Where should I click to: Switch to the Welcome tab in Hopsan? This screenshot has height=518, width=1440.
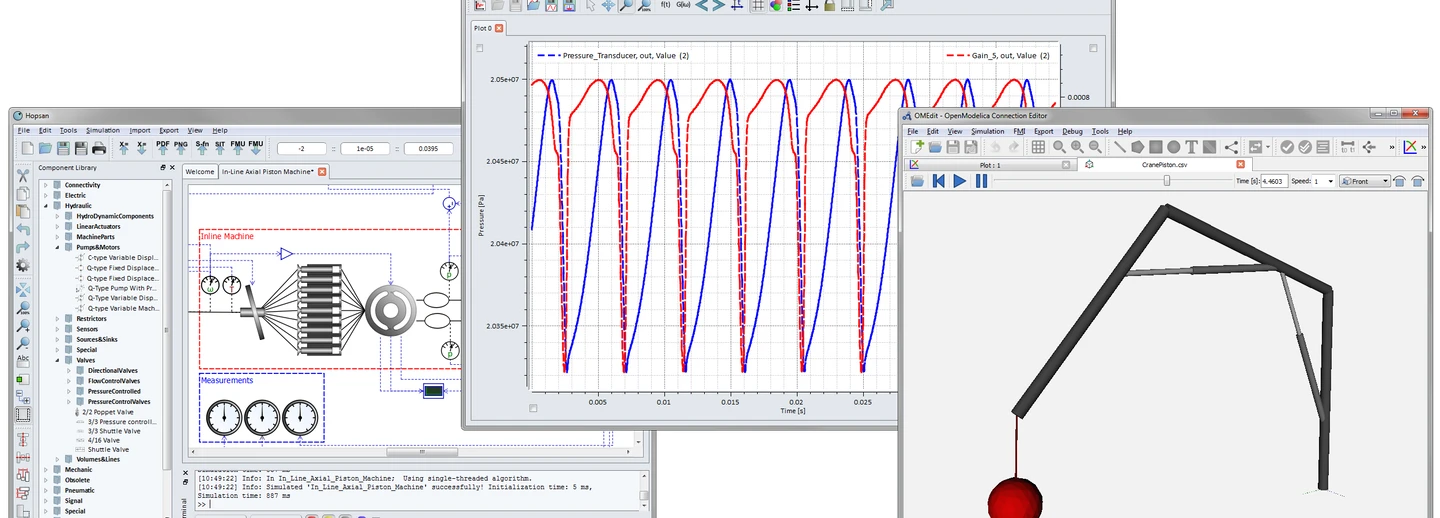click(200, 172)
